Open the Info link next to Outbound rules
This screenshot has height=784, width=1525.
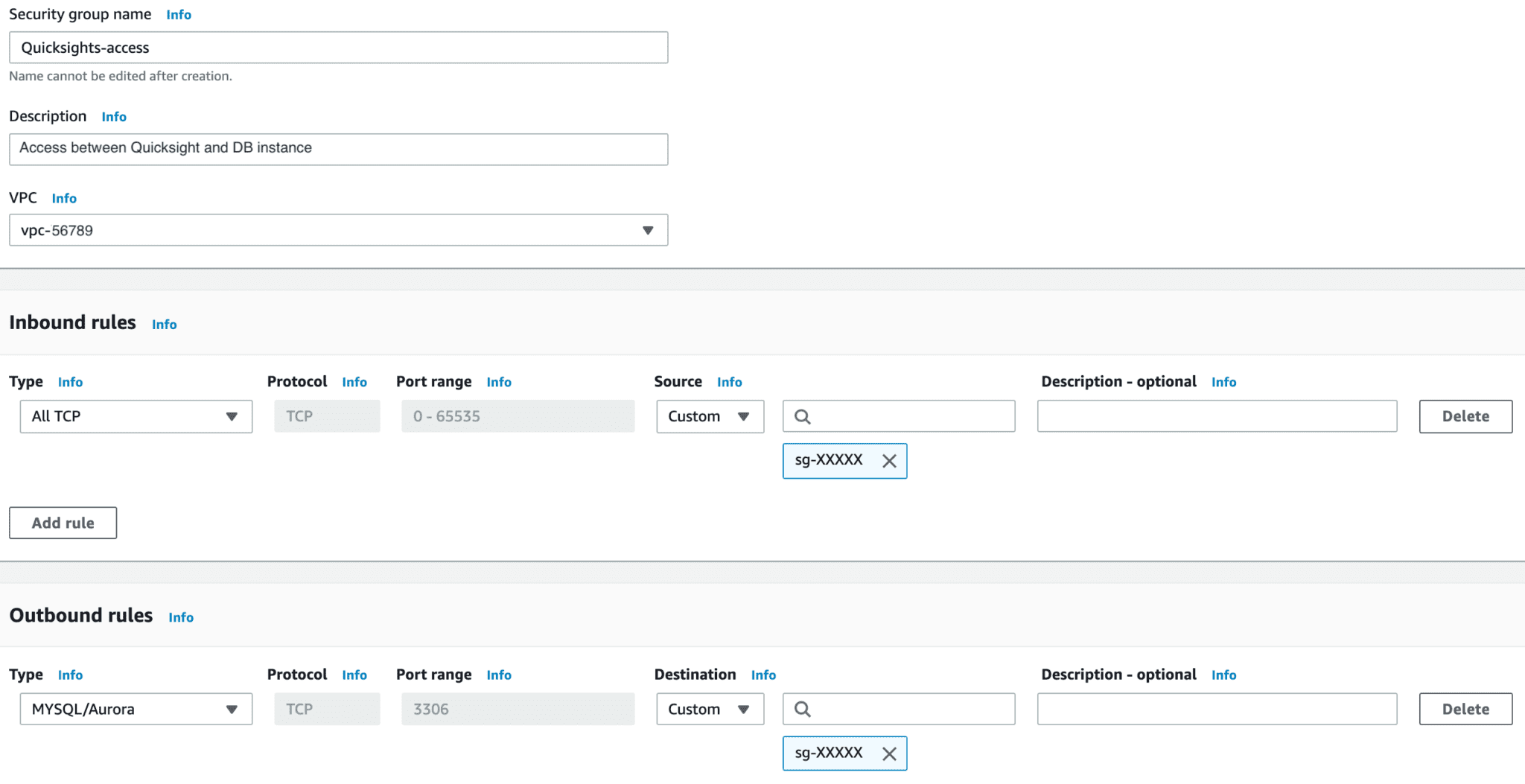(x=181, y=617)
